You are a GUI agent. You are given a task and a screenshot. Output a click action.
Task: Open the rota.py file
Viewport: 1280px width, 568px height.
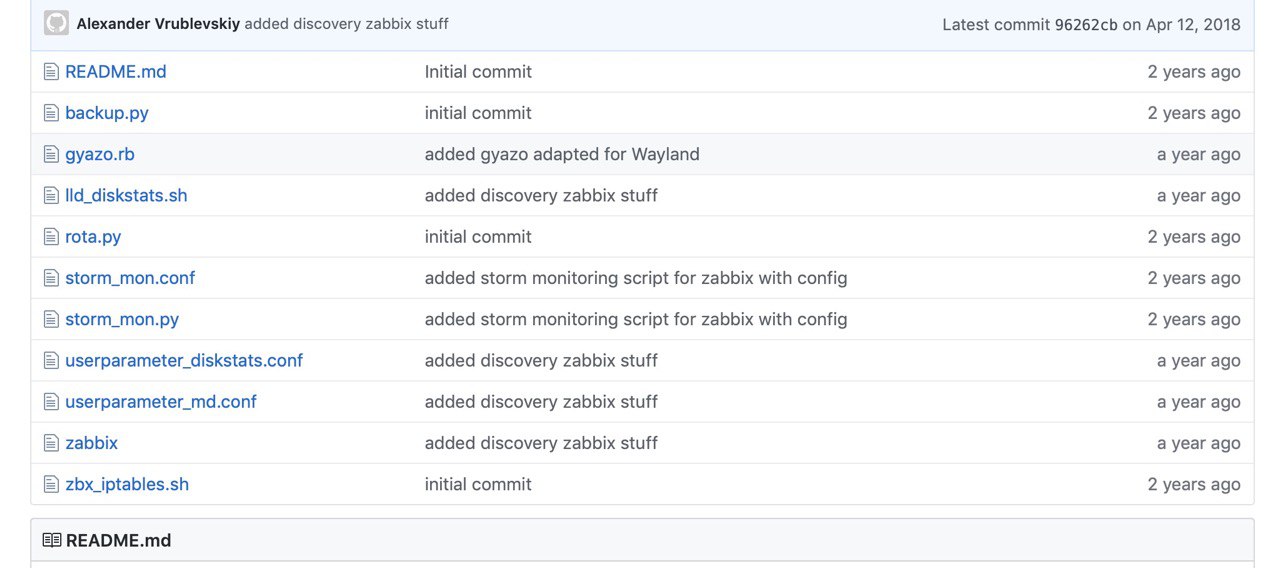coord(93,237)
